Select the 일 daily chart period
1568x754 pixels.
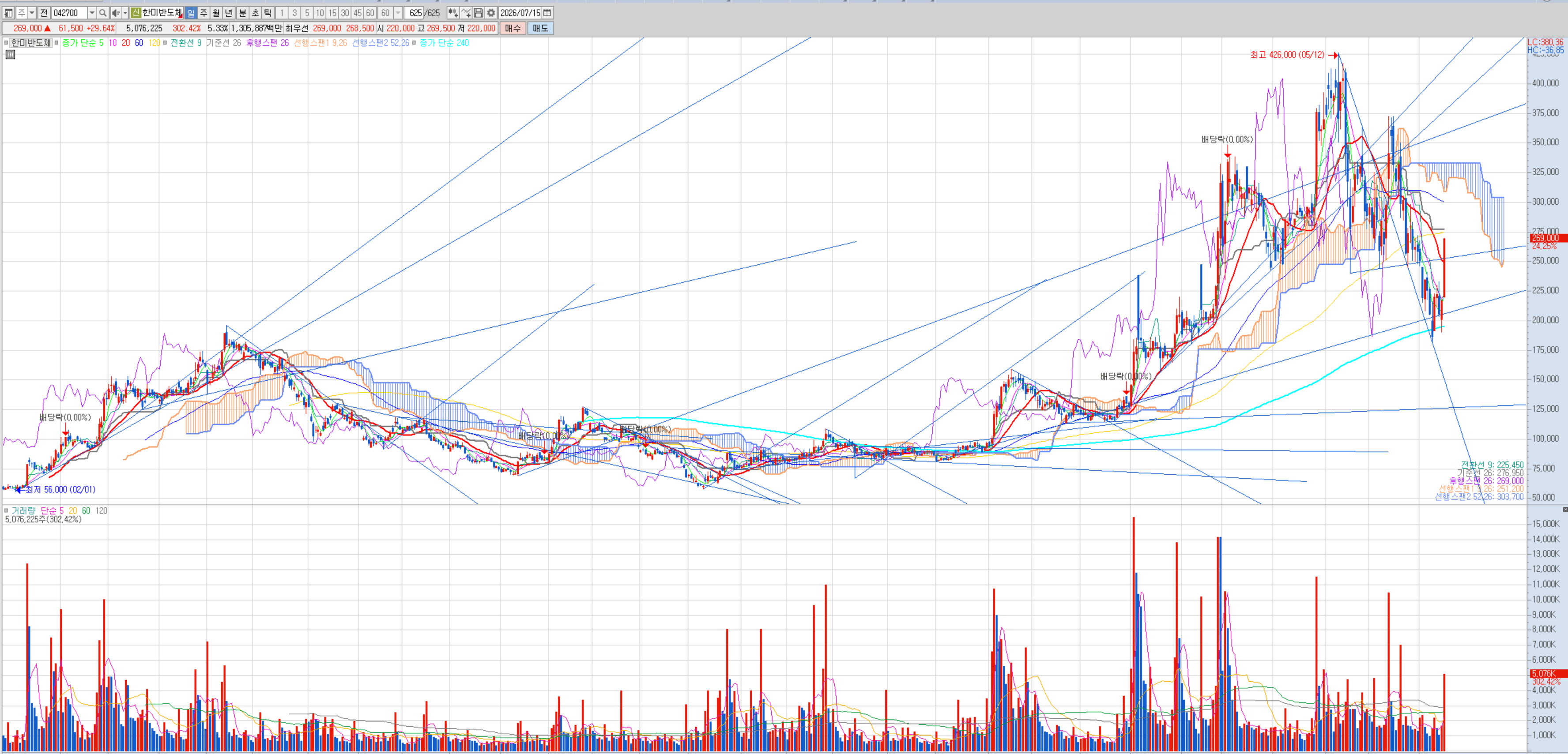click(191, 13)
